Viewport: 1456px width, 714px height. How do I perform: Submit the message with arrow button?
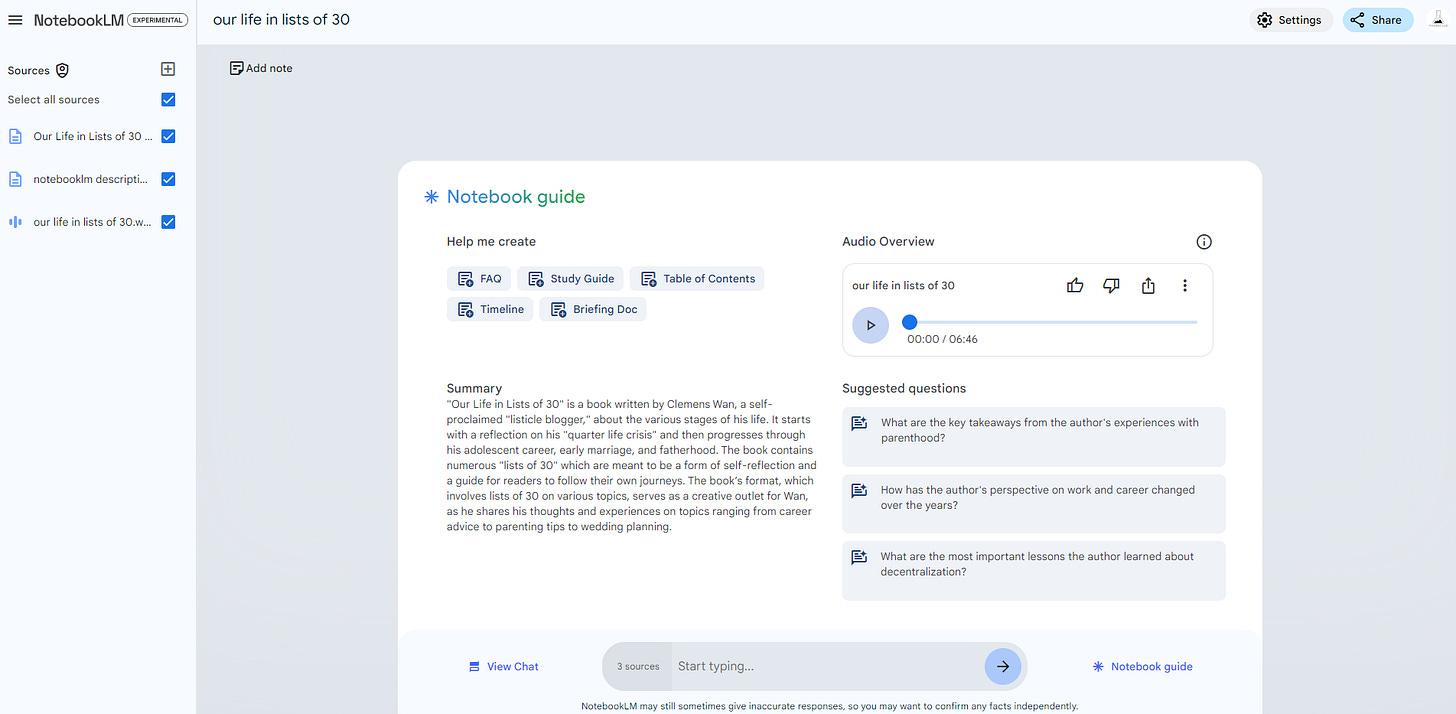click(x=1003, y=666)
